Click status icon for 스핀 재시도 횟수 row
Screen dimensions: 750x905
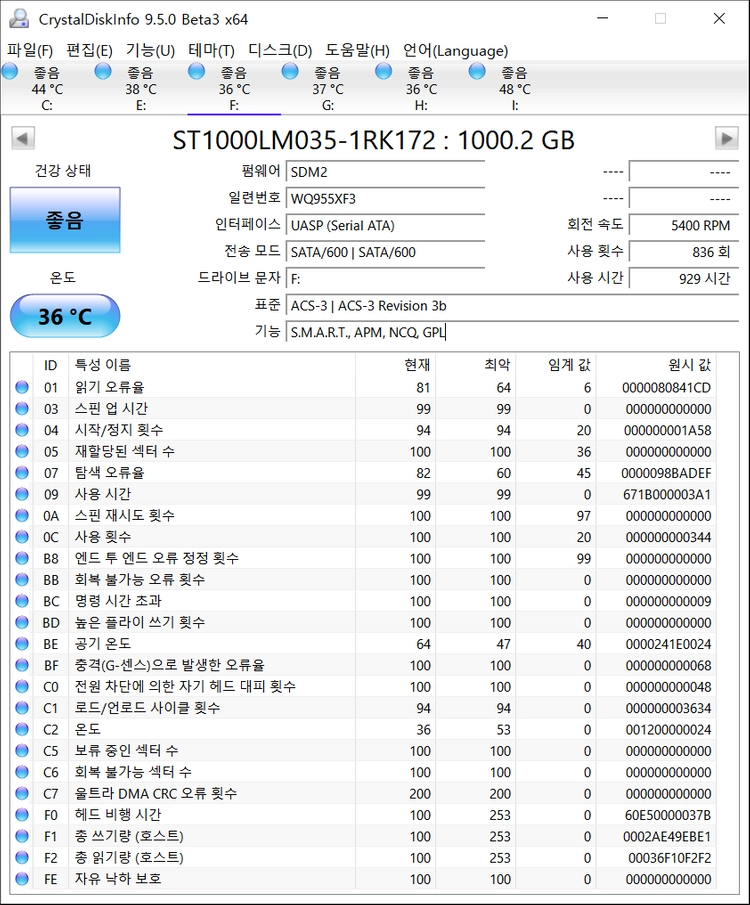click(22, 515)
